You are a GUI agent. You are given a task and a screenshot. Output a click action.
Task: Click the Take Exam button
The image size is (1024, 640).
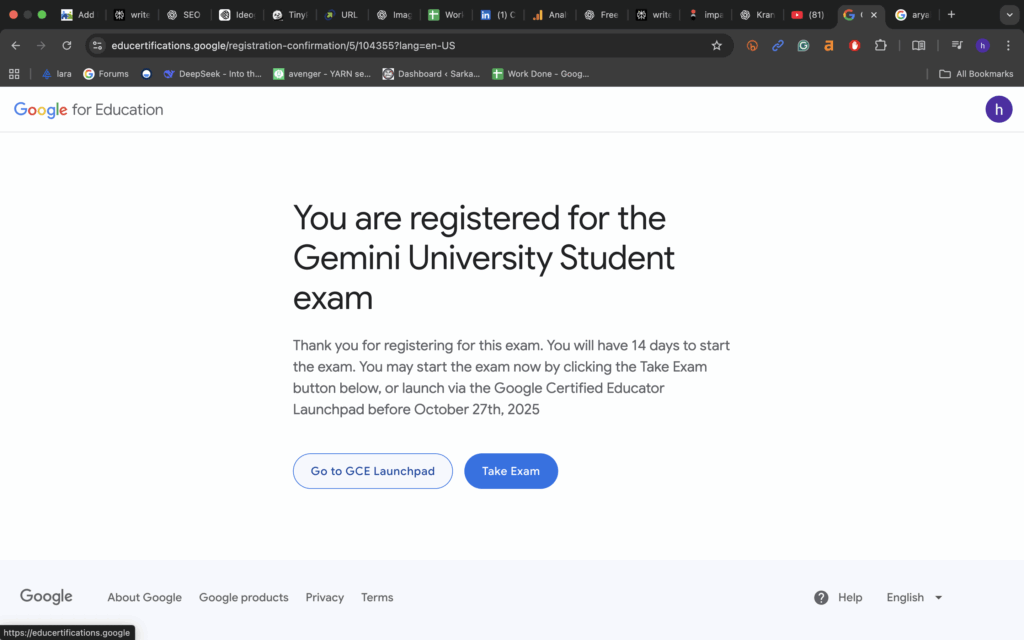click(510, 471)
